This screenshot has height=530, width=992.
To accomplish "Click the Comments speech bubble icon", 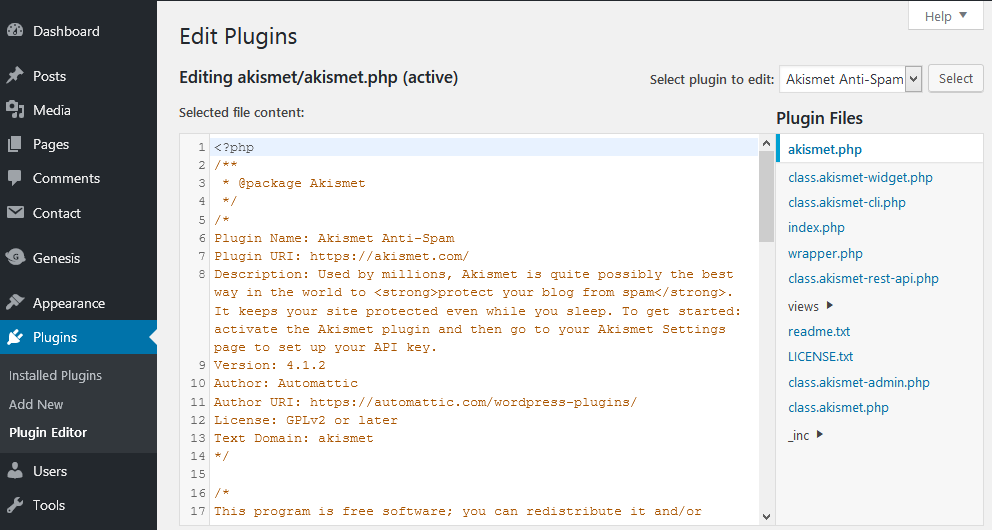I will 15,178.
